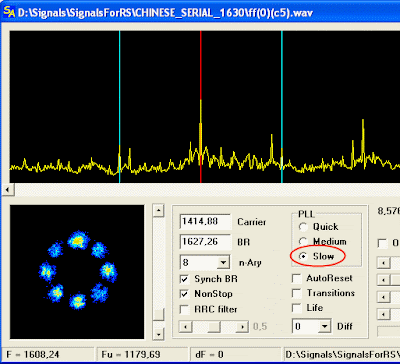Click the left cyan bandwidth marker line
This screenshot has width=400, height=364.
point(119,107)
